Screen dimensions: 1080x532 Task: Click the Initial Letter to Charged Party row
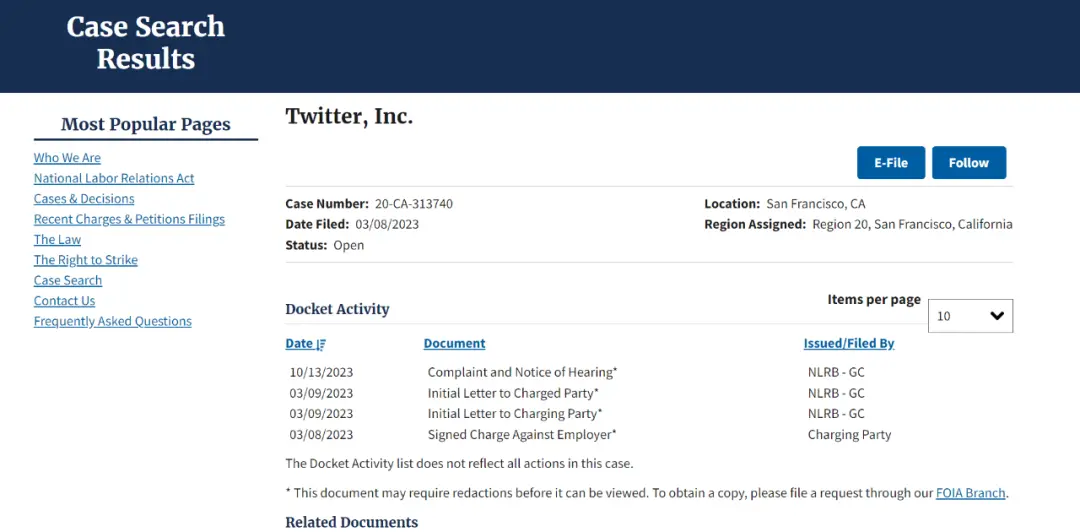(x=513, y=393)
